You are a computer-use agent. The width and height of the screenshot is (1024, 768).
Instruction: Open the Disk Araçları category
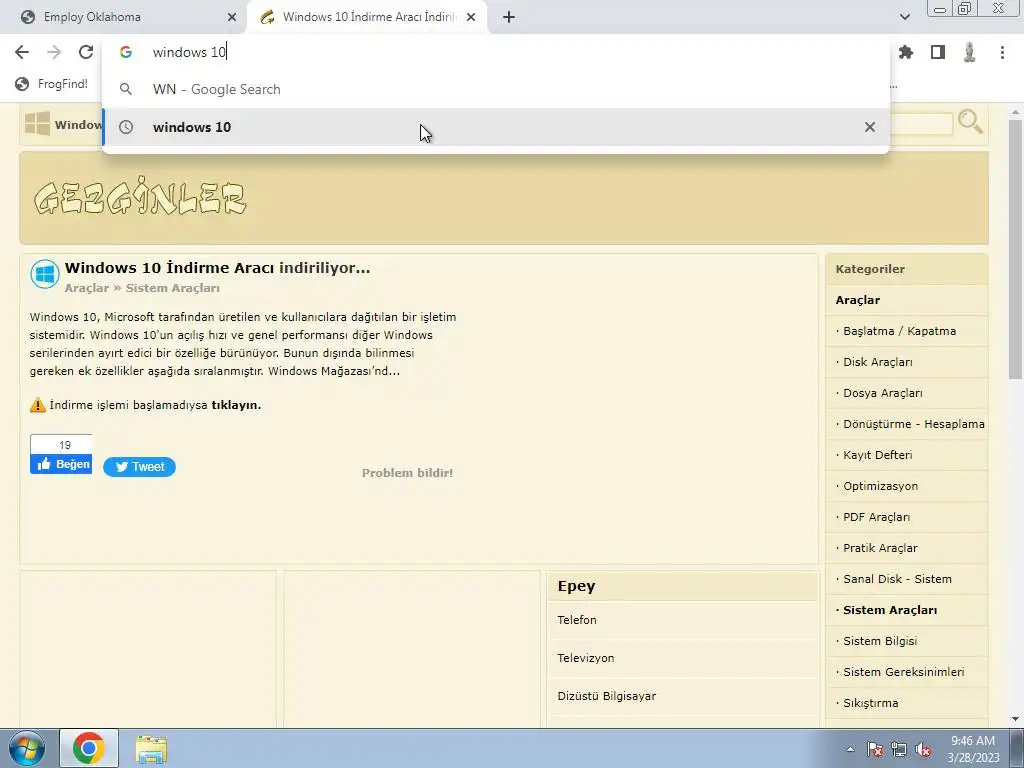click(878, 362)
